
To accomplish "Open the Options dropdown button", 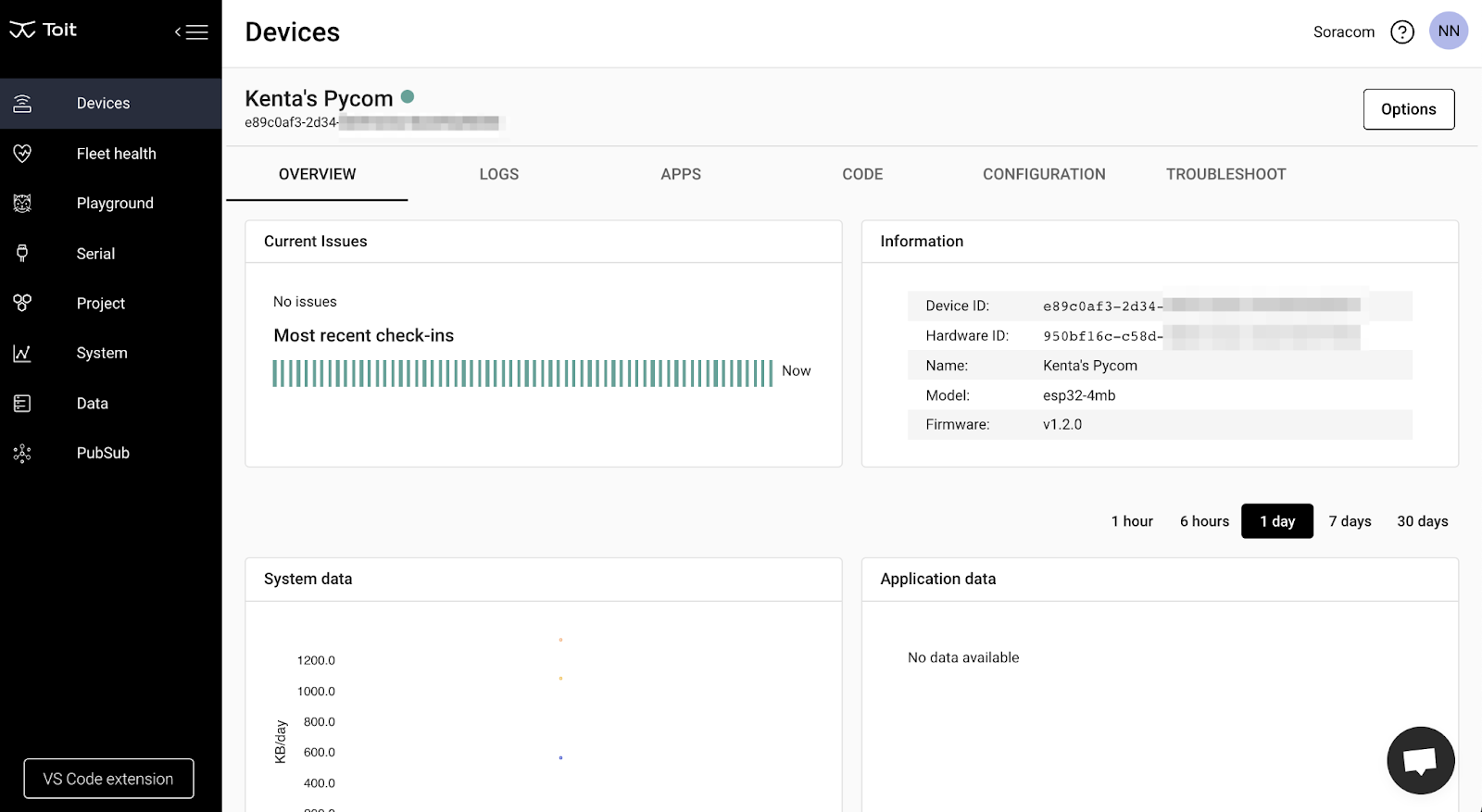I will point(1408,109).
